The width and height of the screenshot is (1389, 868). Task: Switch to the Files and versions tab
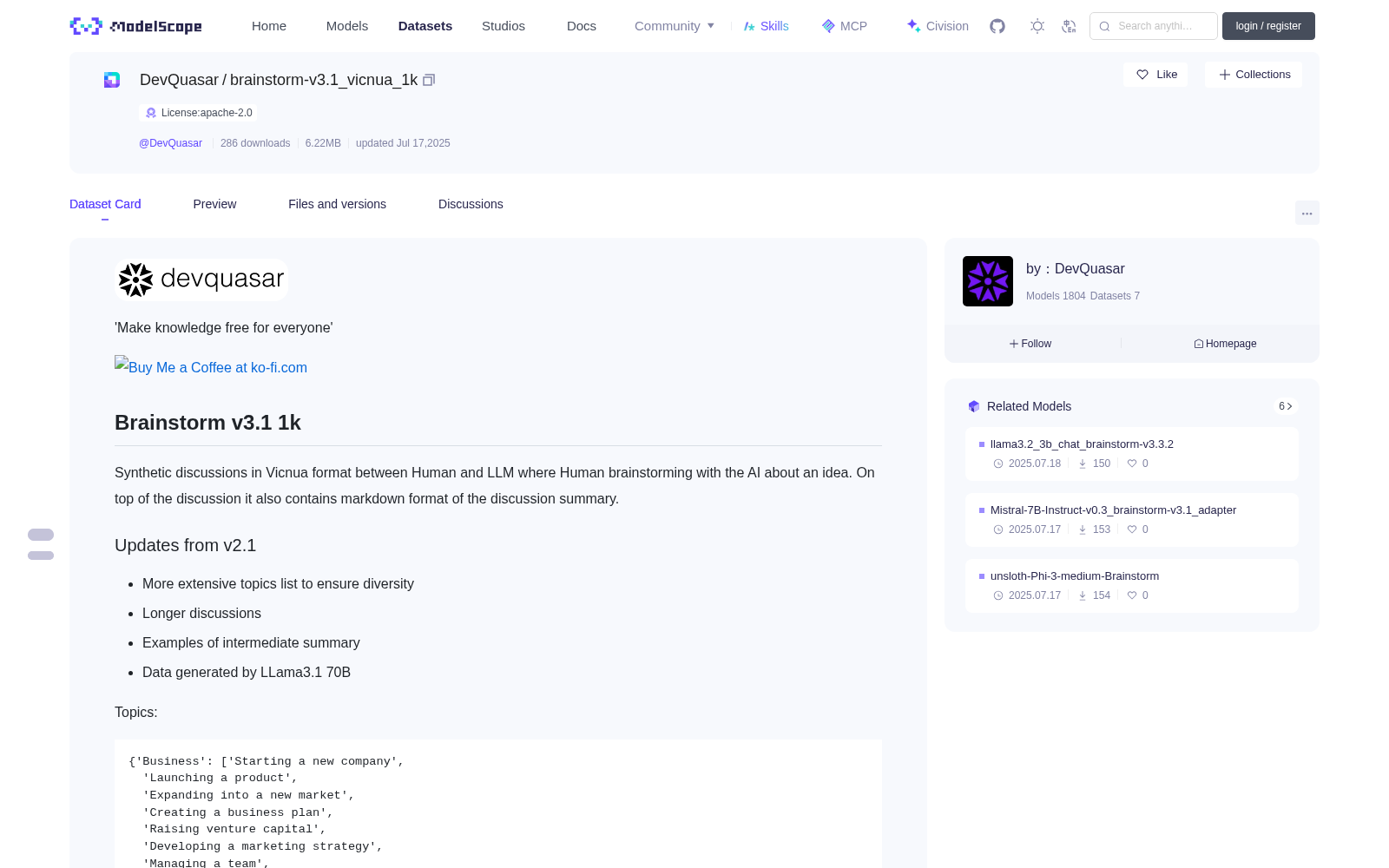337,204
